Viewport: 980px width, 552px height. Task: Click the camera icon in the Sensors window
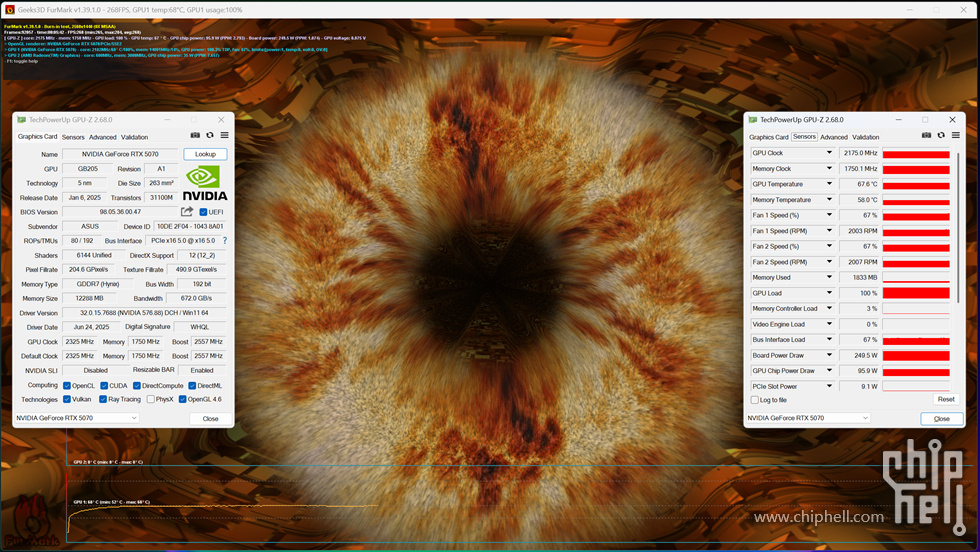pos(927,136)
